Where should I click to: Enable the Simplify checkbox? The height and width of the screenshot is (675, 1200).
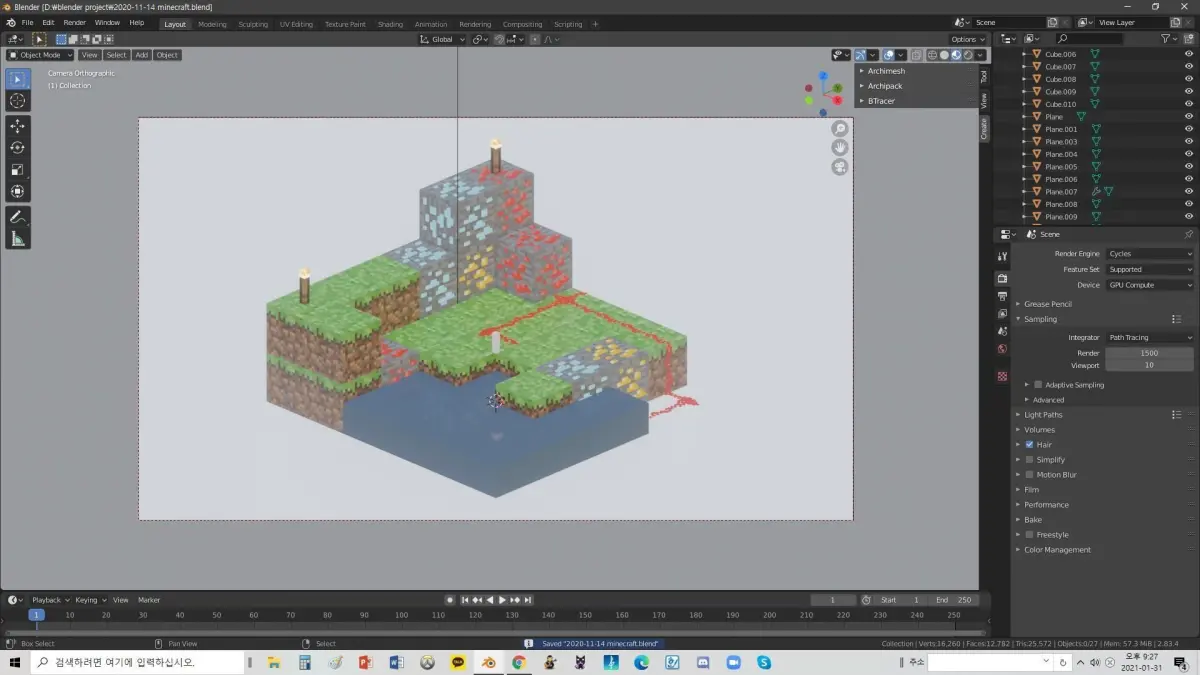point(1030,459)
